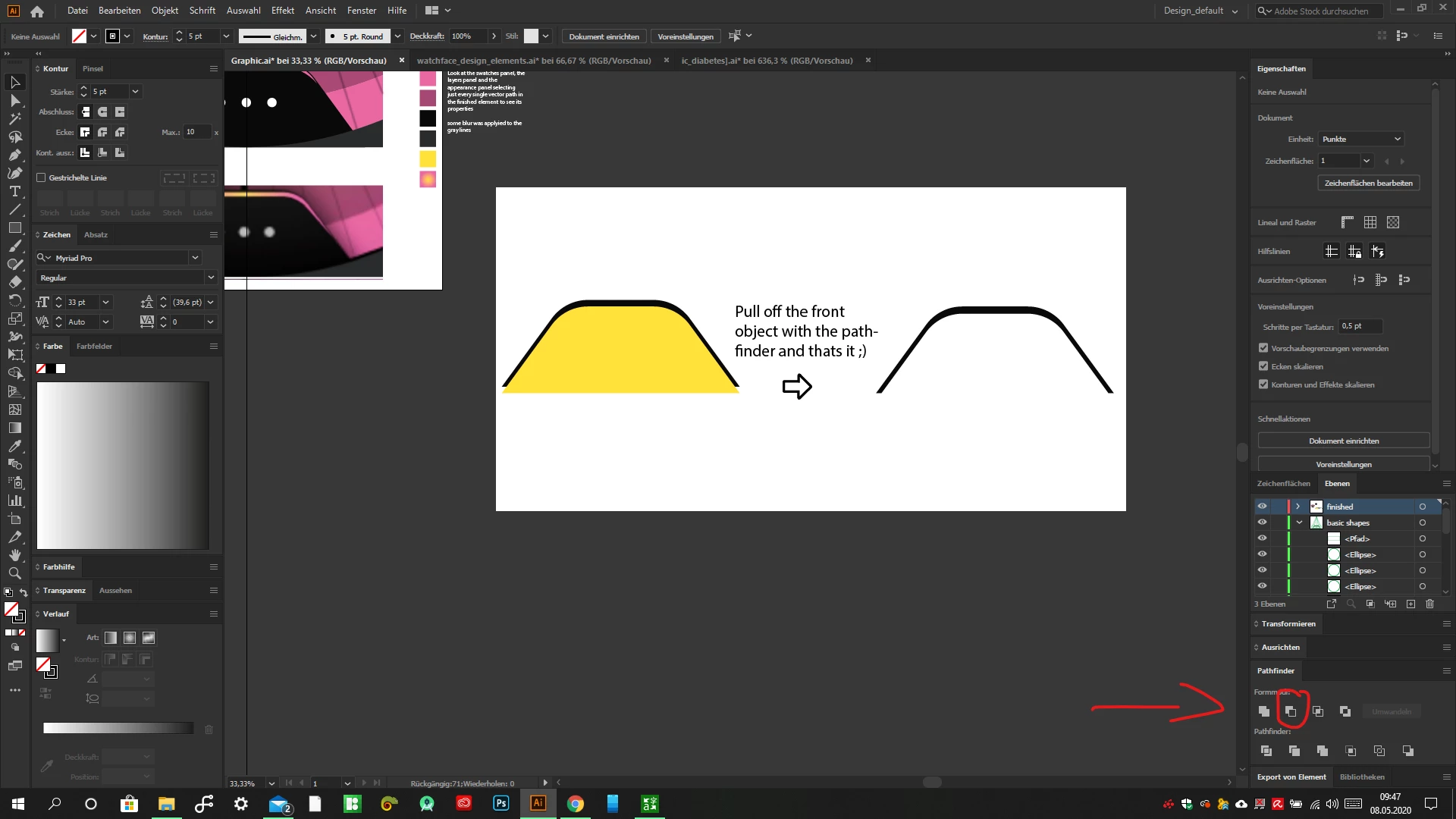The image size is (1456, 819).
Task: Enable the Gestrichelte Linie checkbox
Action: (42, 177)
